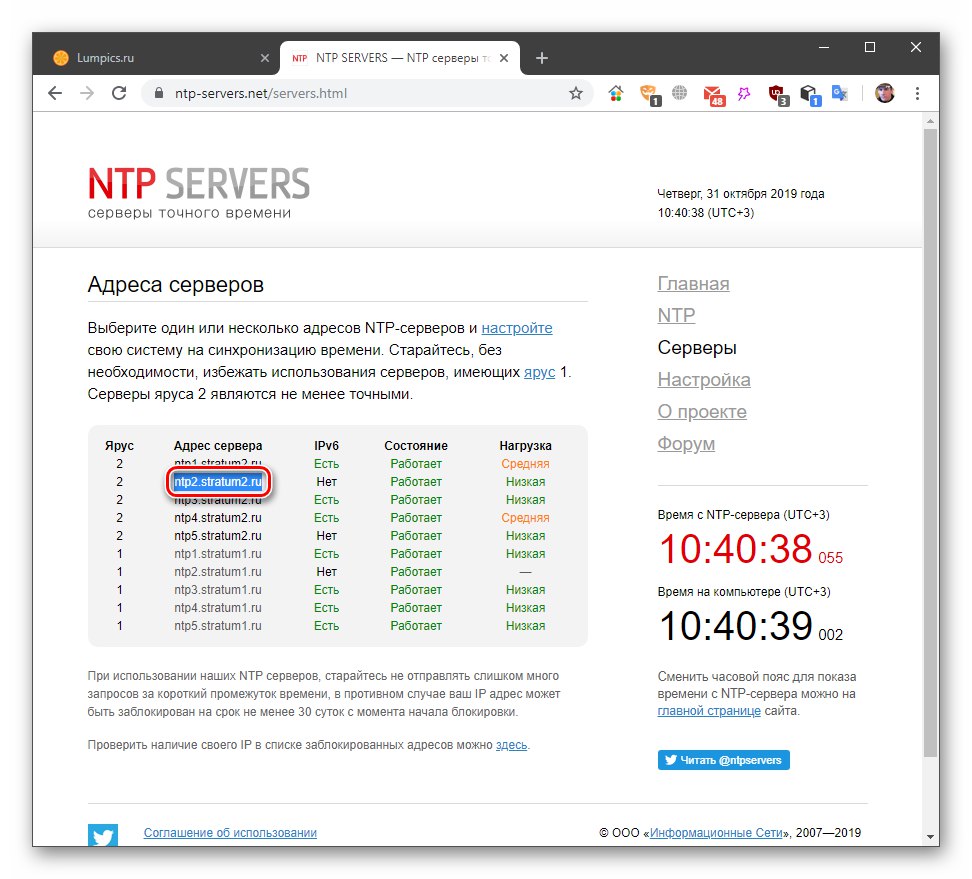The image size is (972, 879).
Task: Open the Соглашение об использовании link
Action: tap(230, 833)
